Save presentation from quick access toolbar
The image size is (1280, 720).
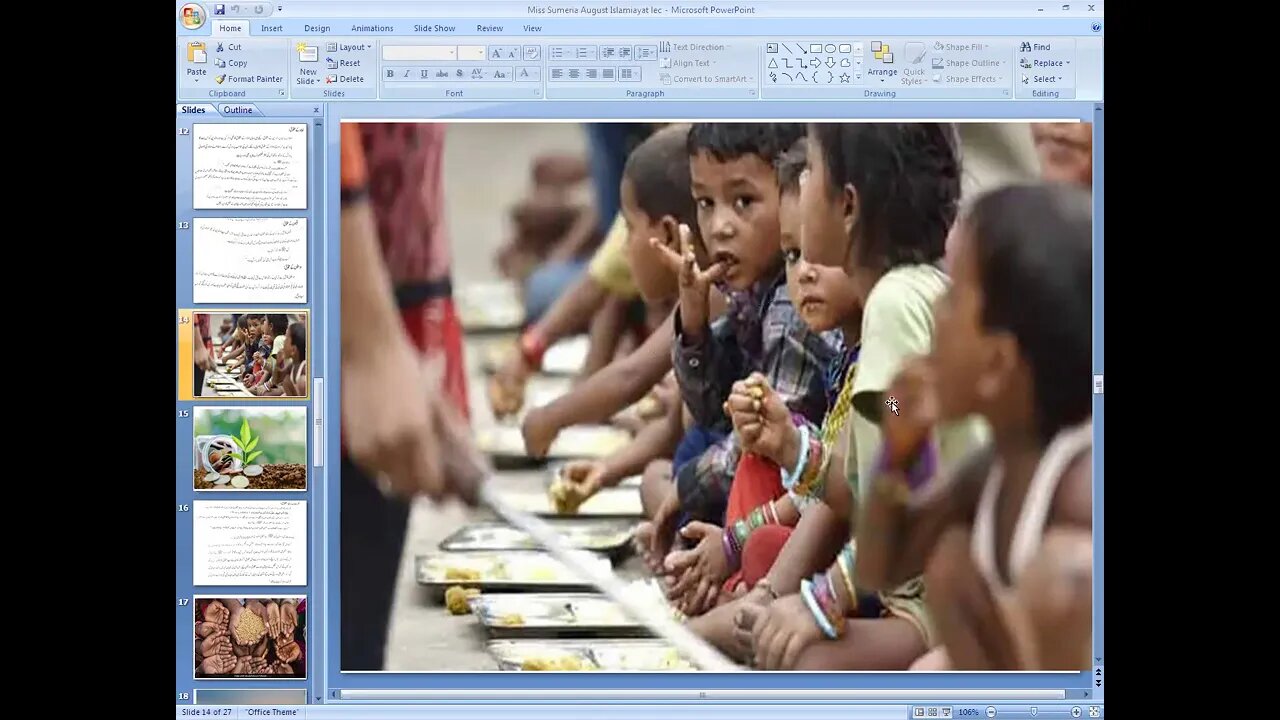(220, 10)
